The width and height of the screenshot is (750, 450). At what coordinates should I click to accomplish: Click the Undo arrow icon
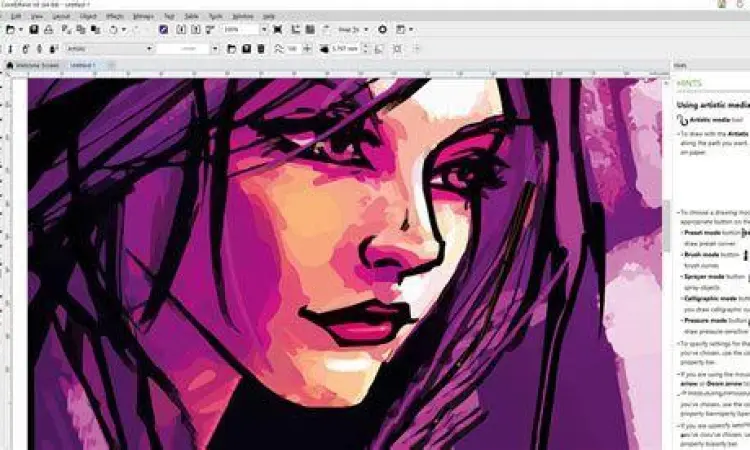point(112,31)
